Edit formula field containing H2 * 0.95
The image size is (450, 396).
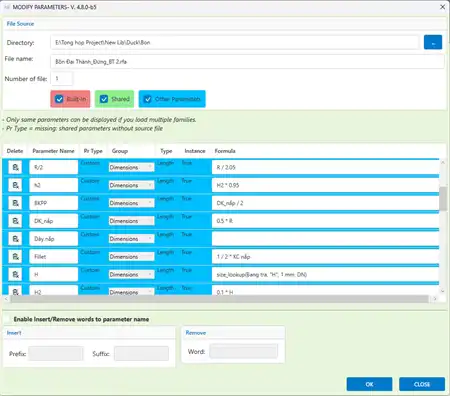pyautogui.click(x=325, y=185)
